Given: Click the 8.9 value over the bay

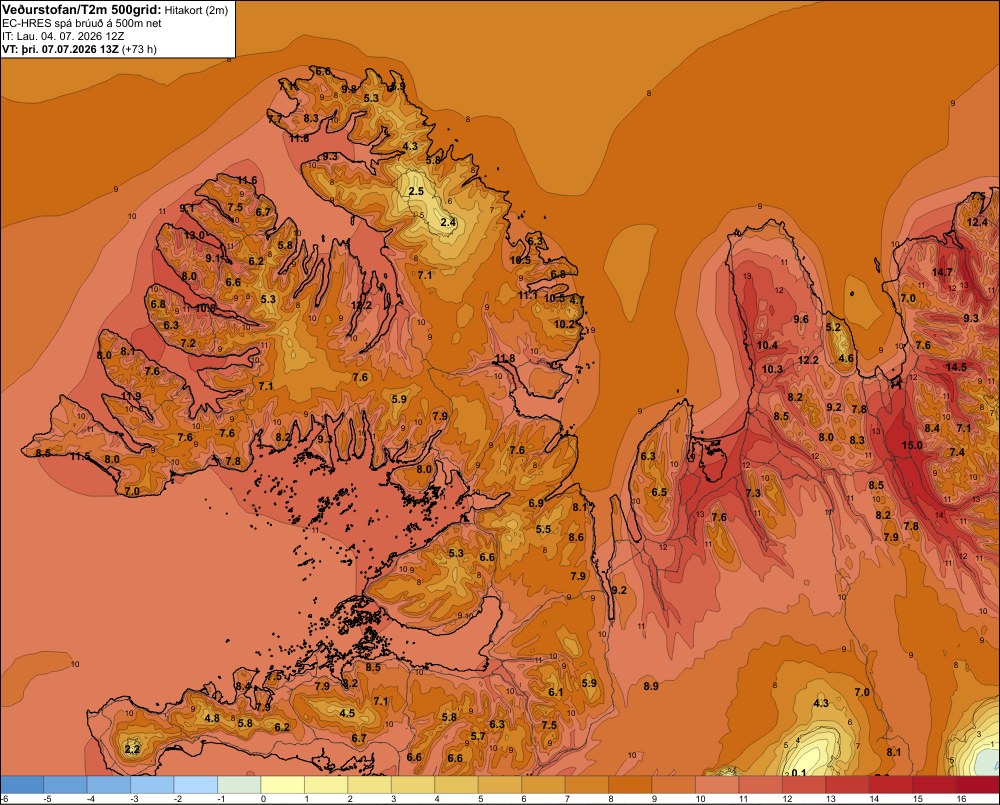Looking at the screenshot, I should (651, 686).
